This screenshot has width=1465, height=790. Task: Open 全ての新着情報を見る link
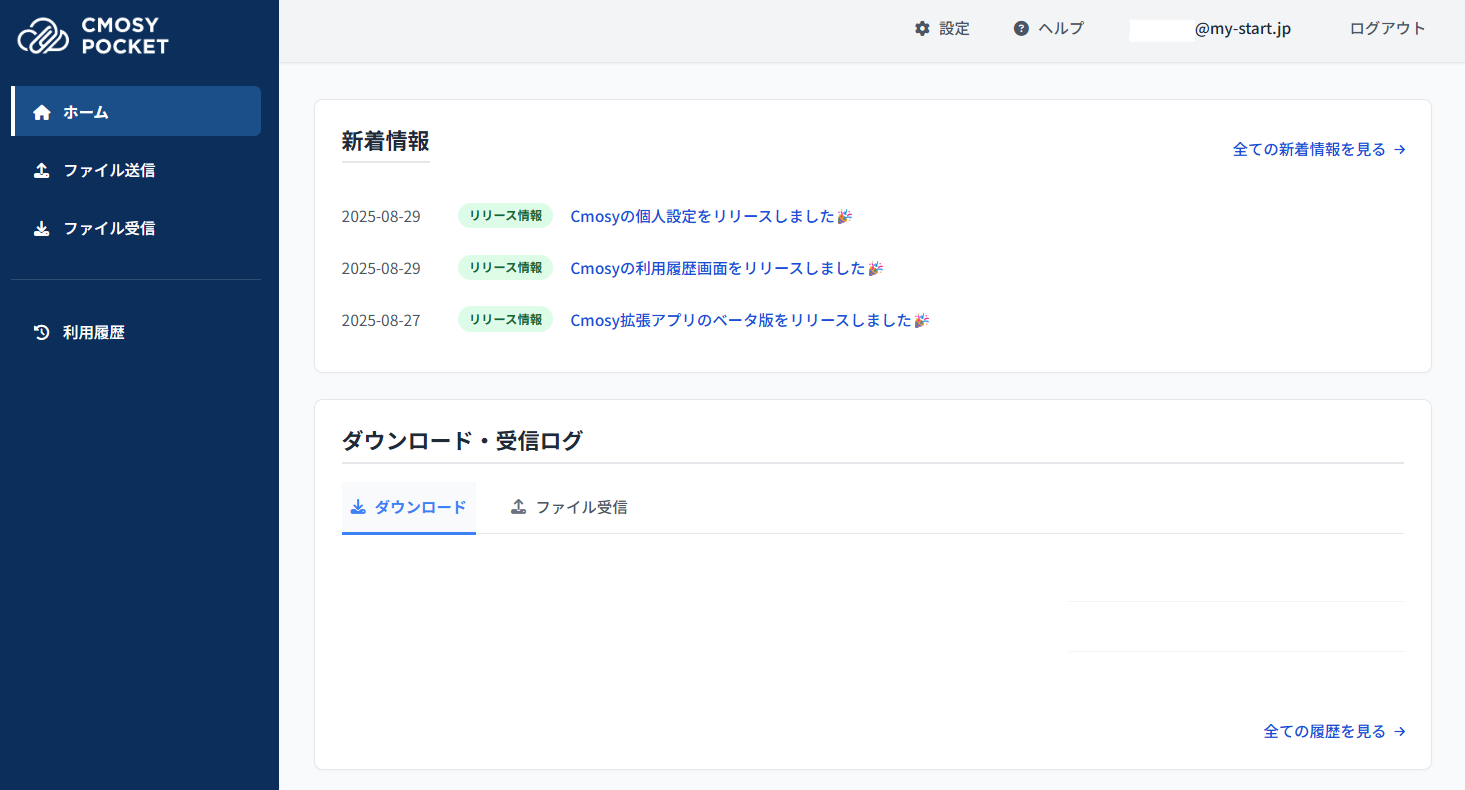1319,149
